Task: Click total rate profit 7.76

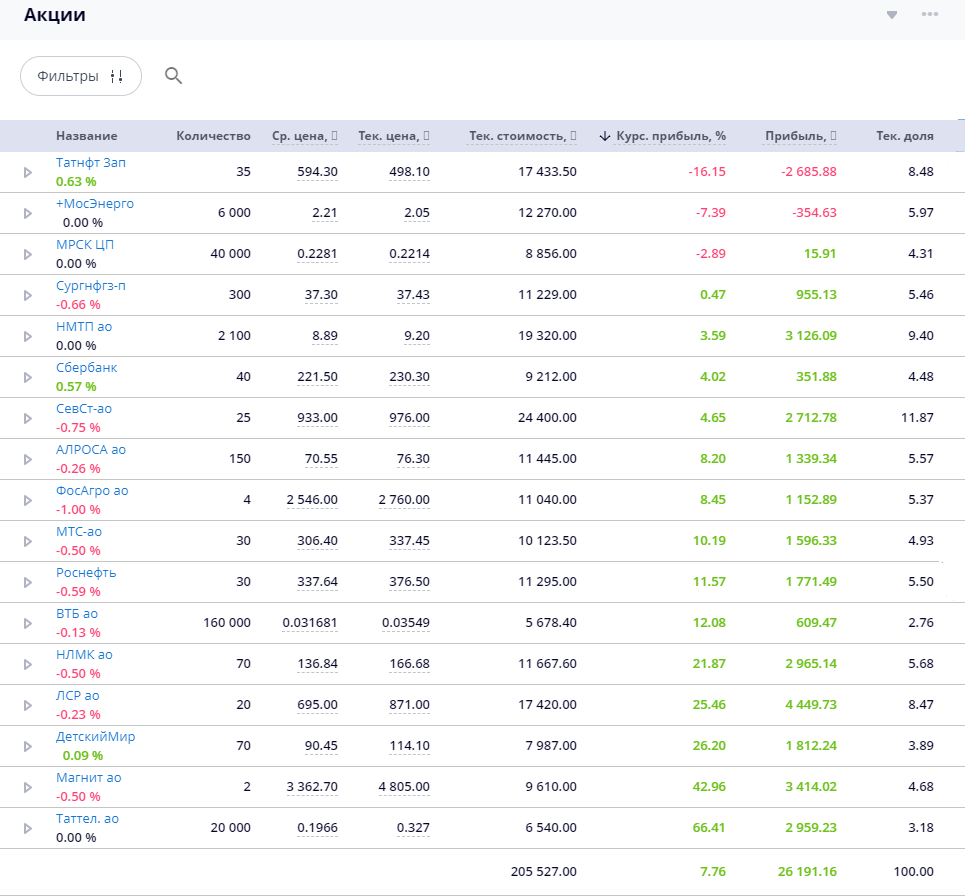Action: pos(713,872)
